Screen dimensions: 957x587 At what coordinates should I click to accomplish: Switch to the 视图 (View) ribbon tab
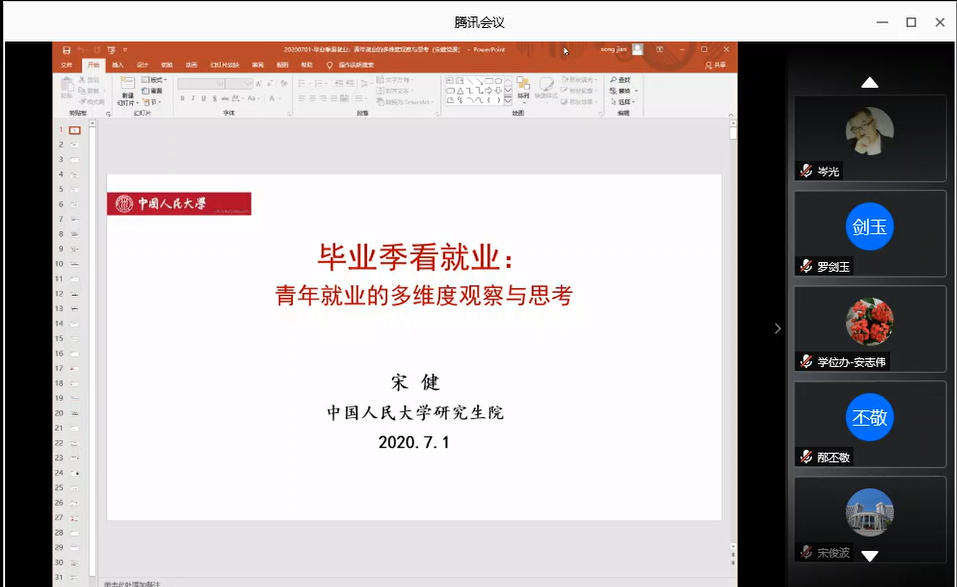click(x=282, y=65)
